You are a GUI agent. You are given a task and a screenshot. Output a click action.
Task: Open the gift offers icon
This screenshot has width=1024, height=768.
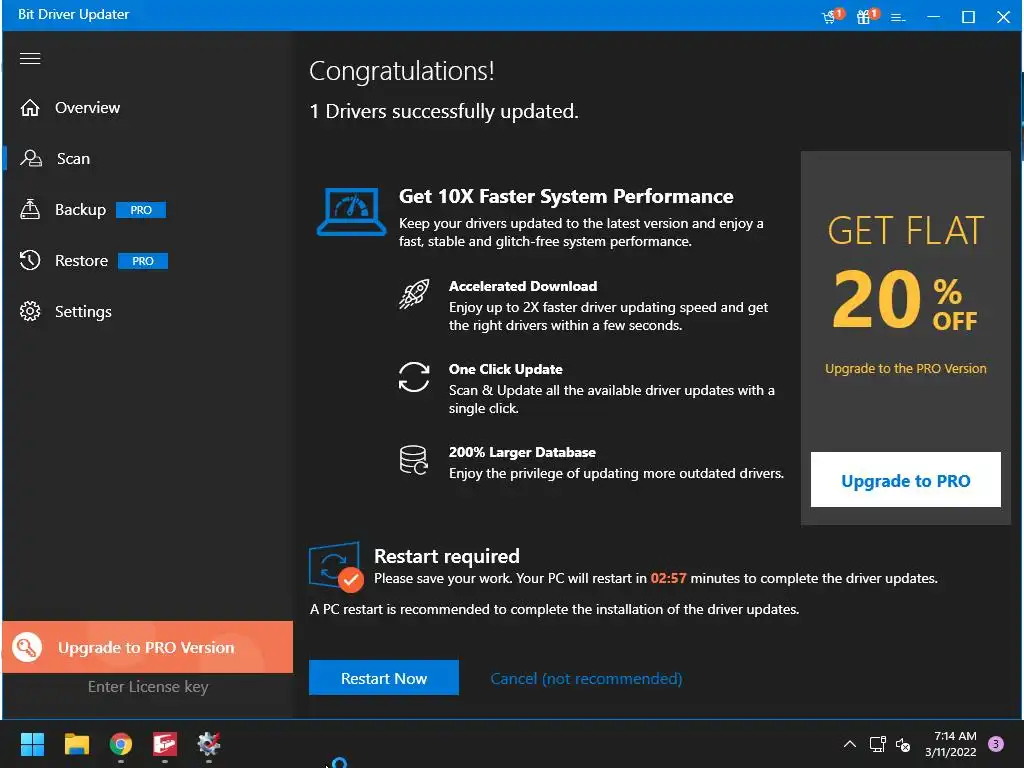pos(866,16)
